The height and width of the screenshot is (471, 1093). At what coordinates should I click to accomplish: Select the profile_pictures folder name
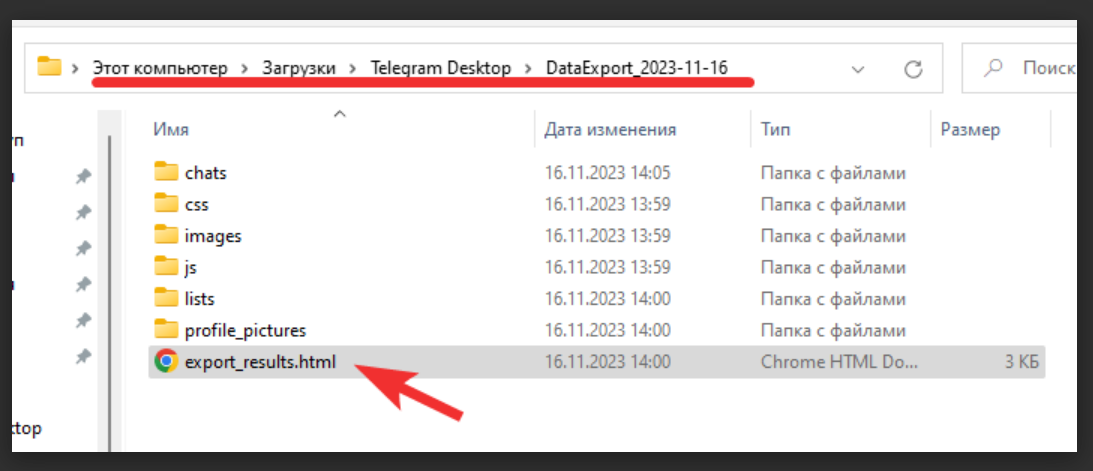tap(245, 330)
